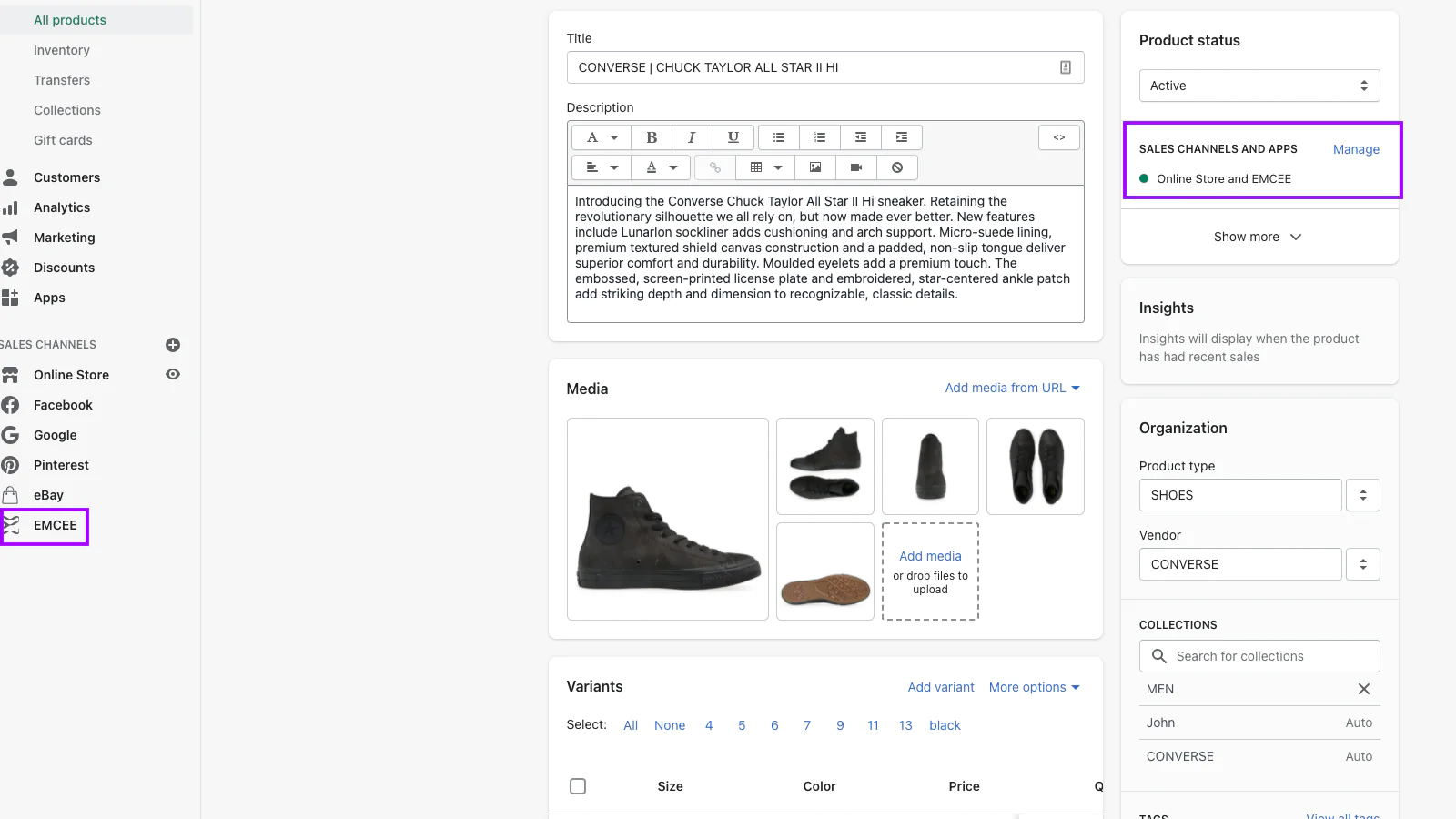Click the insert link icon
This screenshot has width=1456, height=819.
pos(715,167)
